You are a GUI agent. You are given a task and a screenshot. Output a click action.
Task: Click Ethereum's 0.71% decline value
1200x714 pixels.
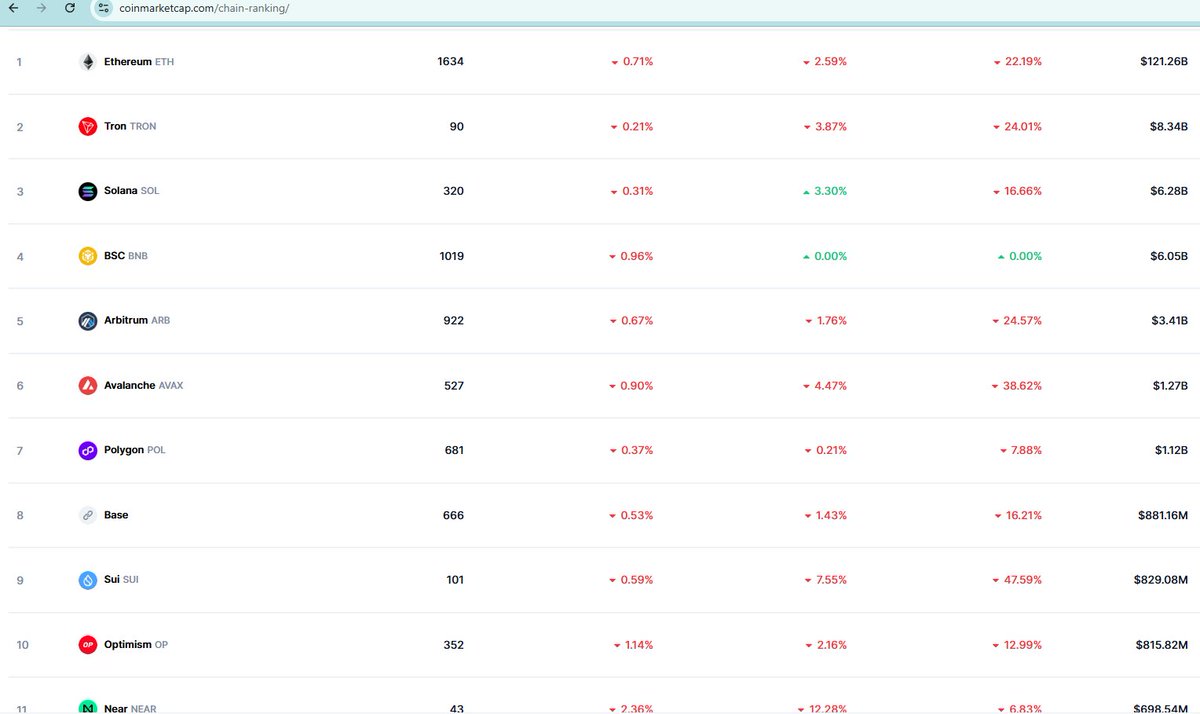(x=632, y=62)
